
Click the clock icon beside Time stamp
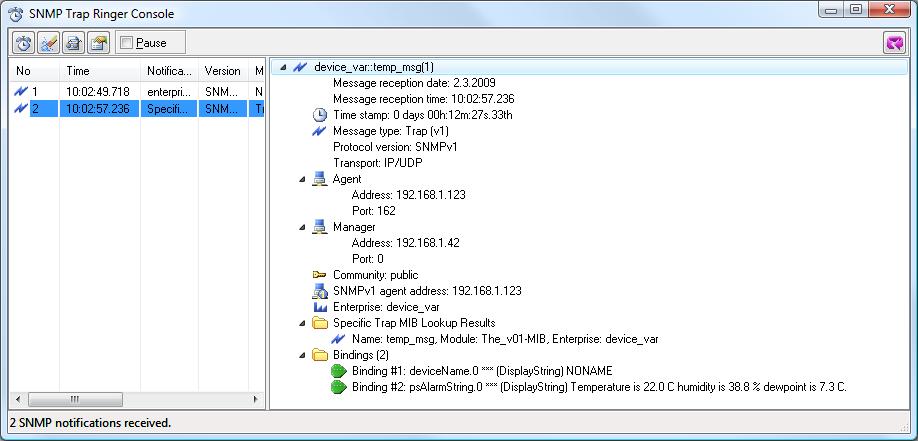(319, 115)
